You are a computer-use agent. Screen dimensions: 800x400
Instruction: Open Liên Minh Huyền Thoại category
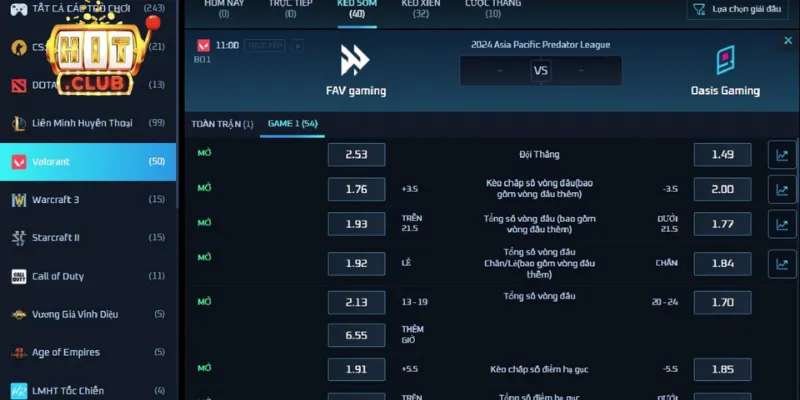pos(88,123)
